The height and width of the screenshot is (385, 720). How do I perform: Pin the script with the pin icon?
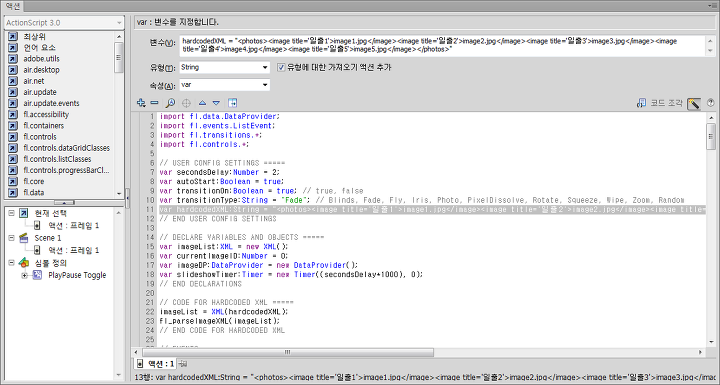click(x=183, y=364)
